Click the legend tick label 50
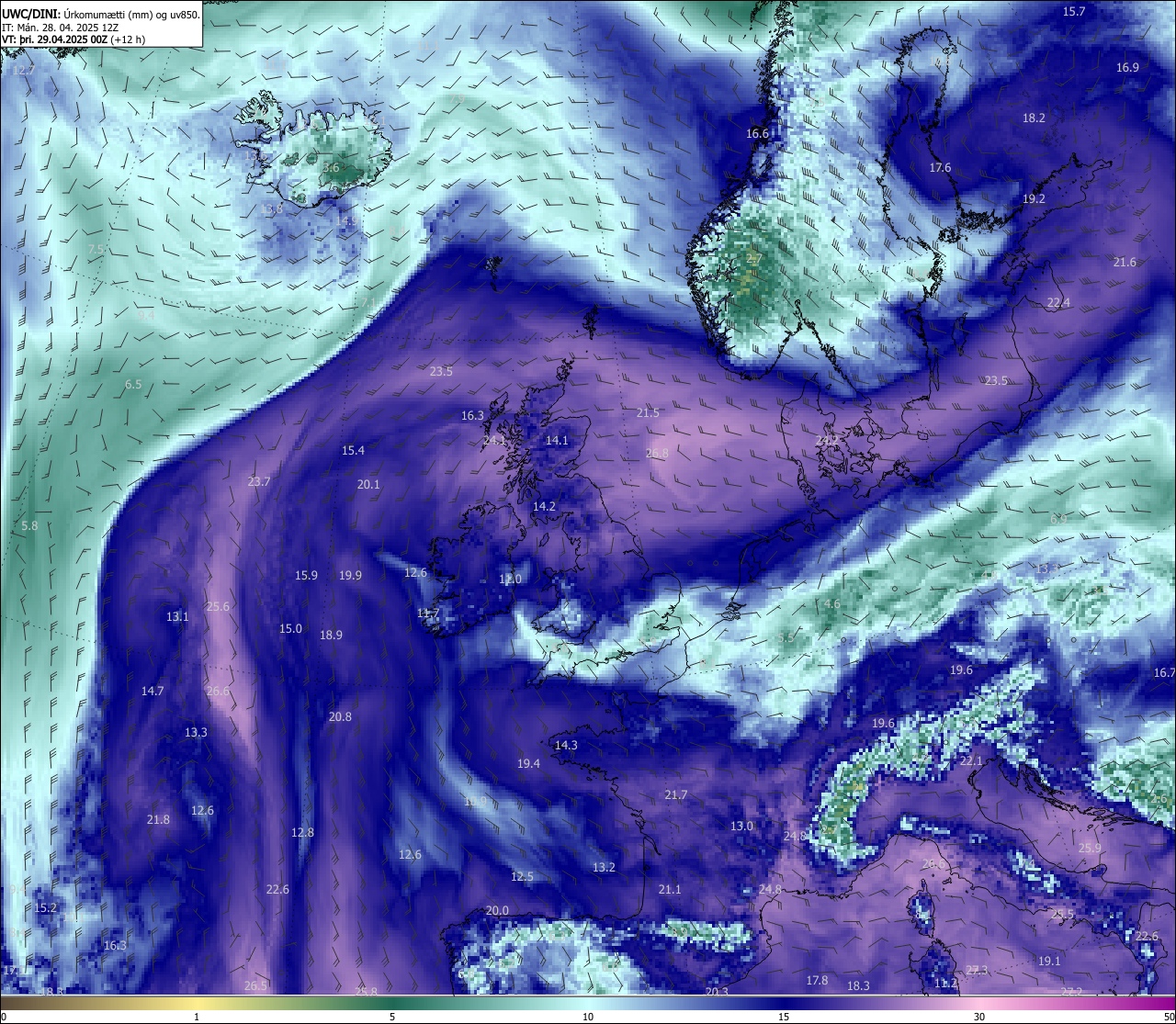1176x1024 pixels. pyautogui.click(x=1169, y=1017)
